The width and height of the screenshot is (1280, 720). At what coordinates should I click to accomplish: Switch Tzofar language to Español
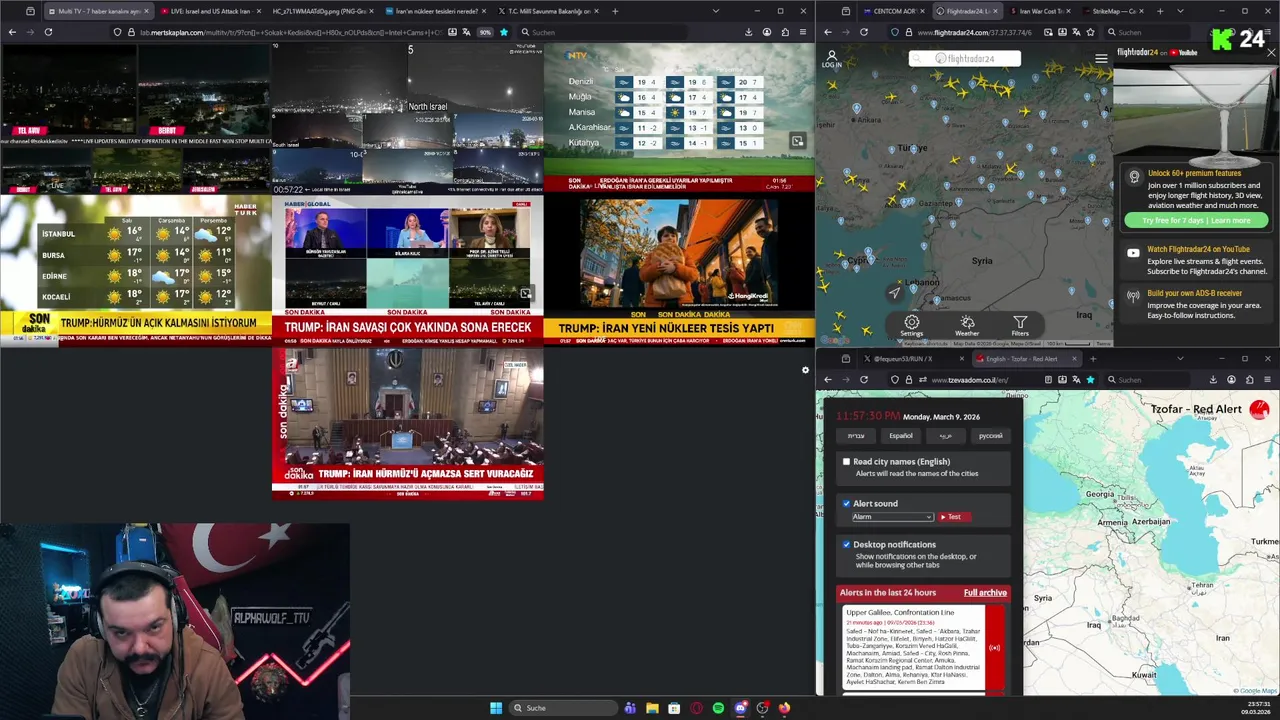point(901,436)
